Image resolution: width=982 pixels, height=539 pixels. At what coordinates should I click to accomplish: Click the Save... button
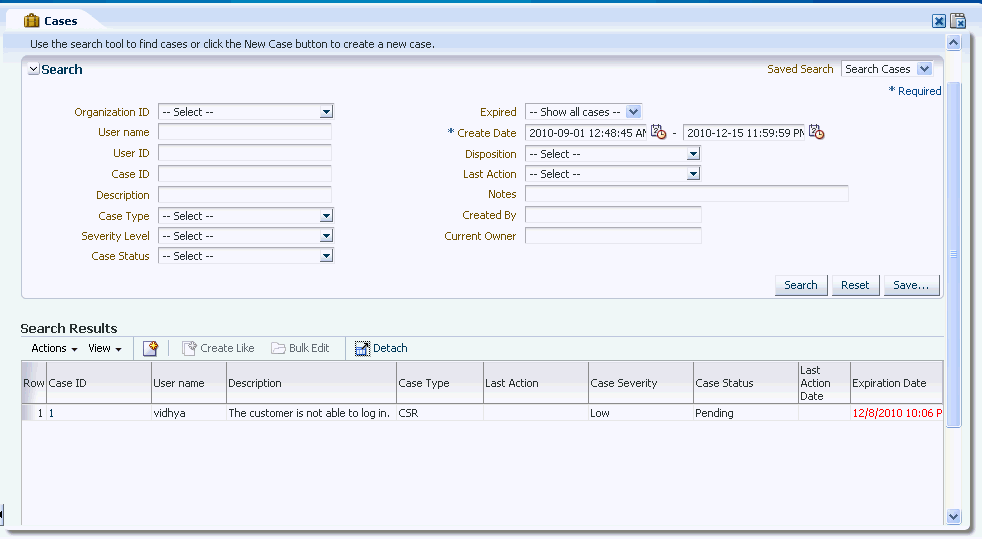pyautogui.click(x=911, y=285)
